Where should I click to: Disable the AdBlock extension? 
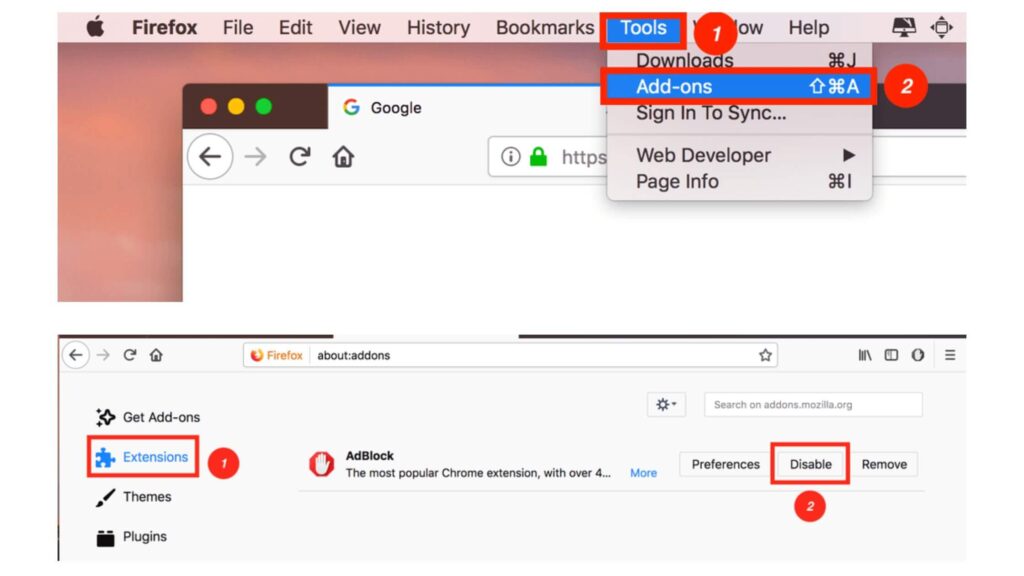point(810,464)
